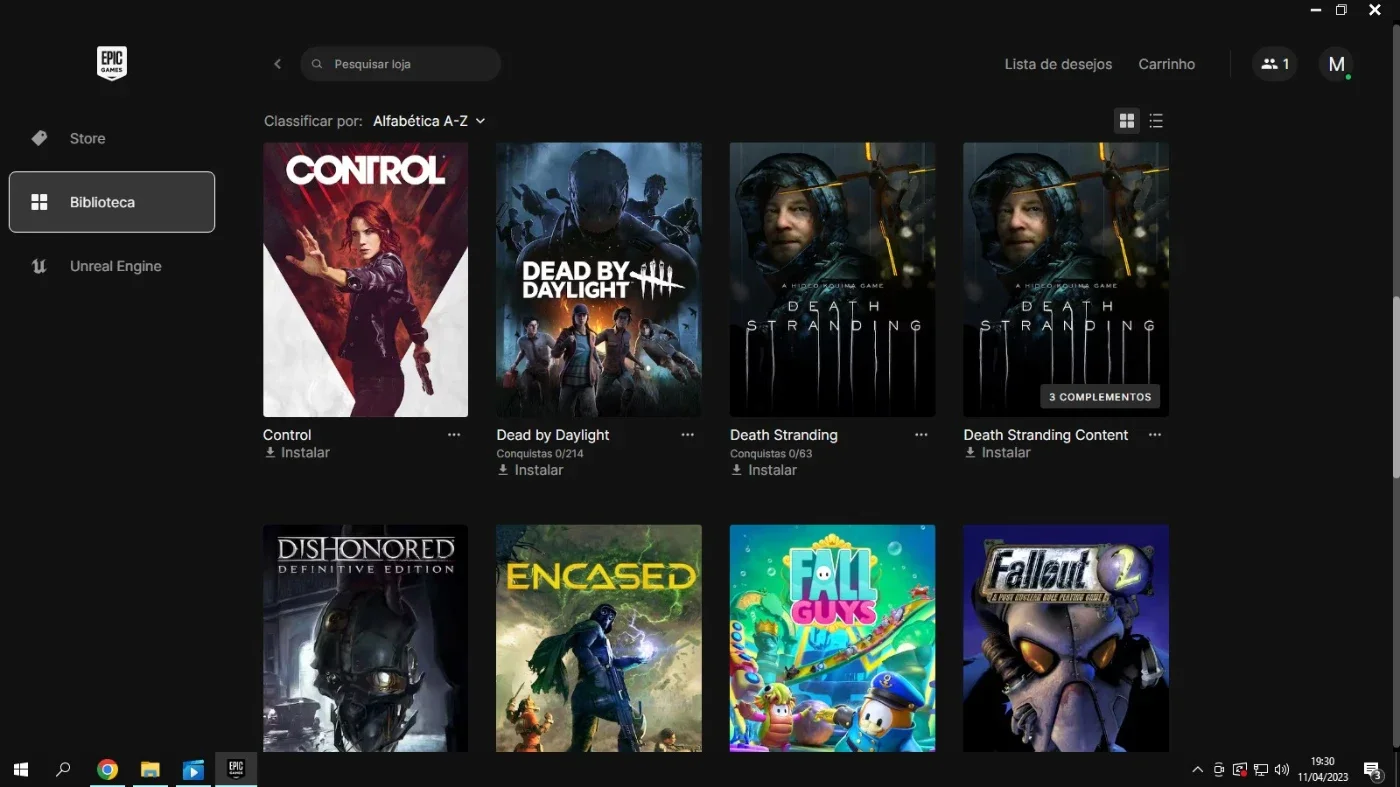Screen dimensions: 1400x787
Task: Open the notification center icon
Action: coord(1373,770)
